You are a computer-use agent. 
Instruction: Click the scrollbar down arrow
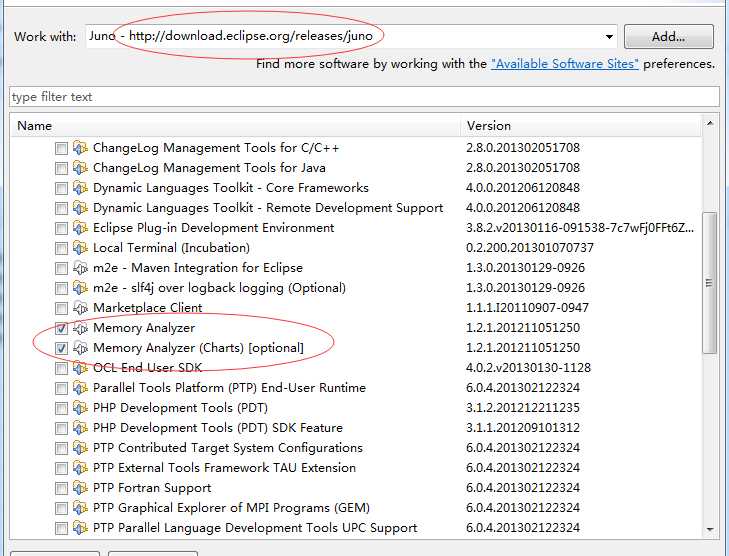tap(709, 529)
